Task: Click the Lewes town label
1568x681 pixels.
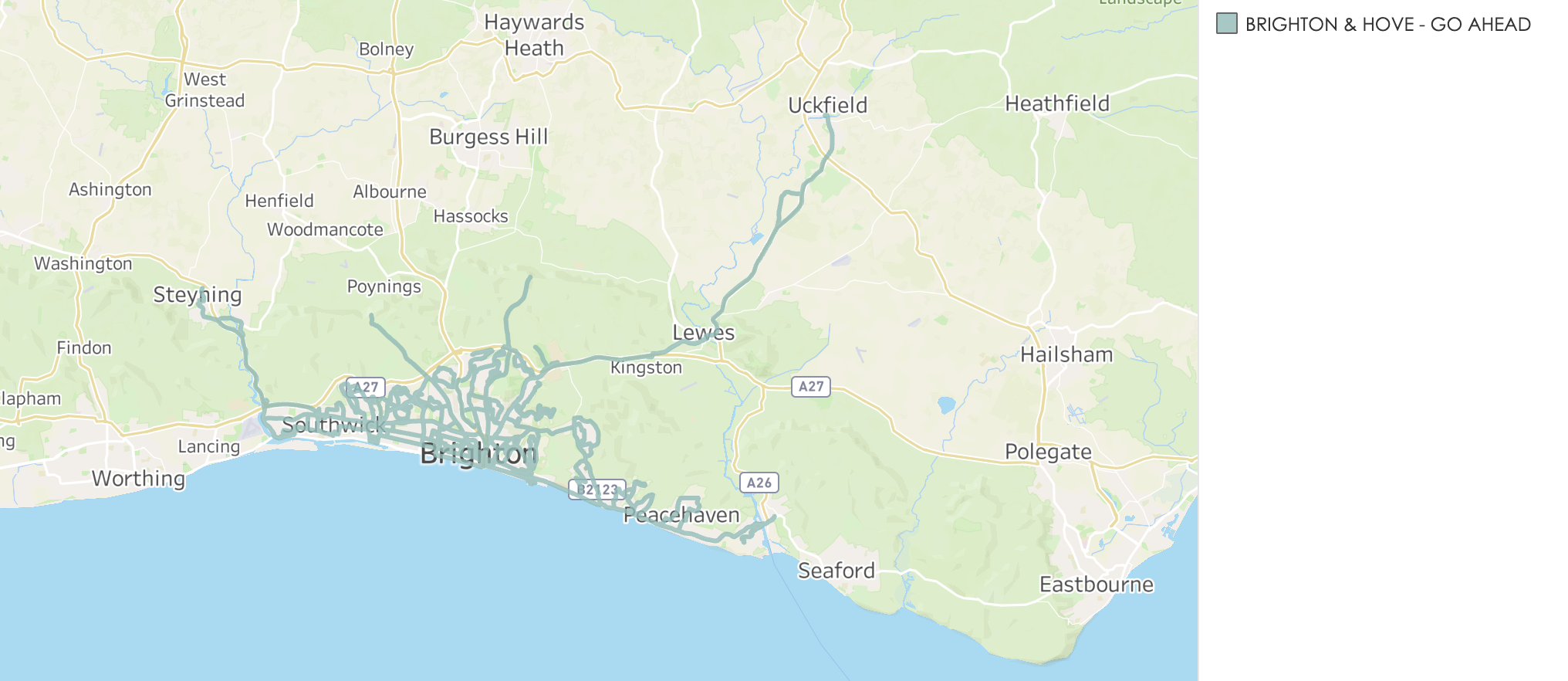Action: 704,333
